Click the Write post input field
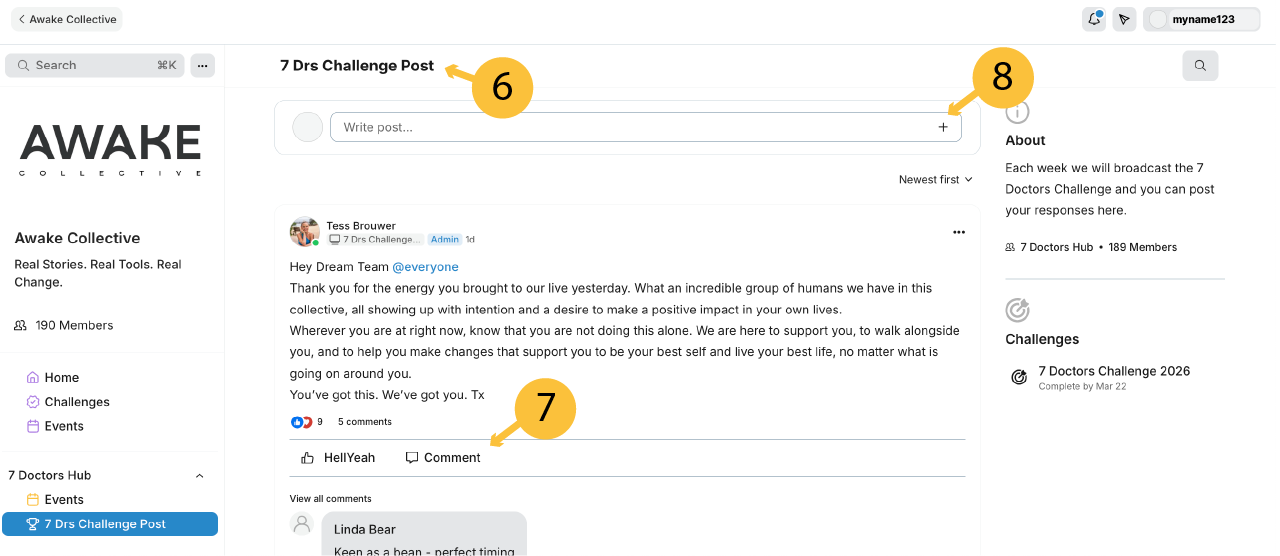The image size is (1280, 556). [630, 127]
